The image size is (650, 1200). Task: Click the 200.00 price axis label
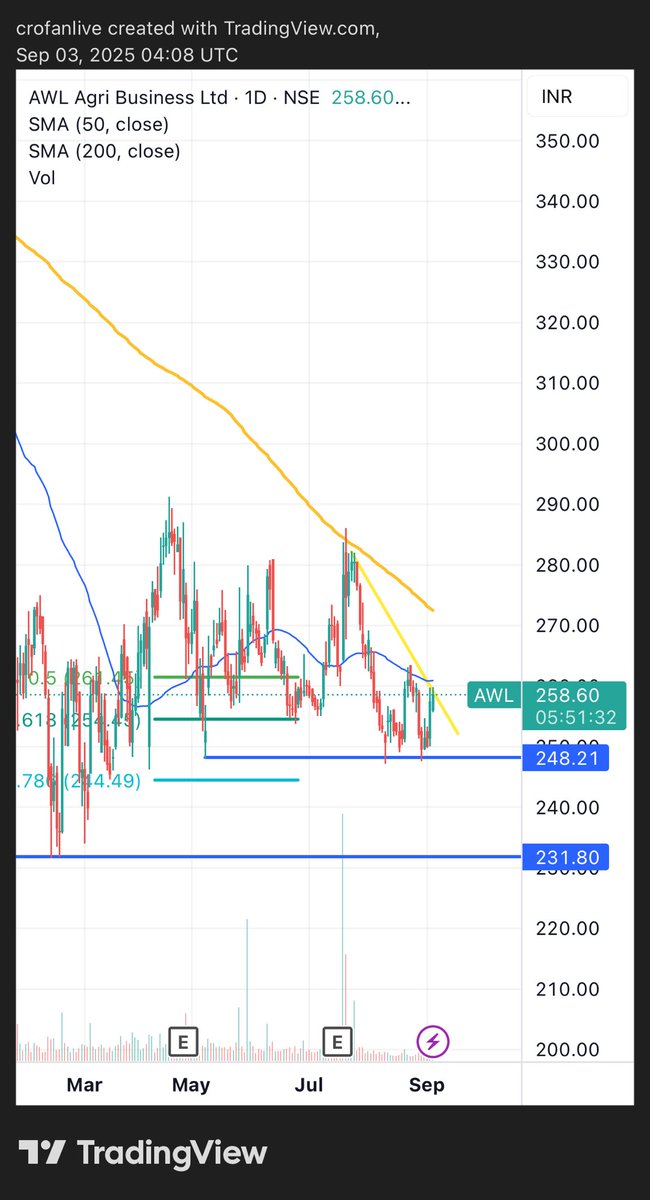[x=568, y=1049]
